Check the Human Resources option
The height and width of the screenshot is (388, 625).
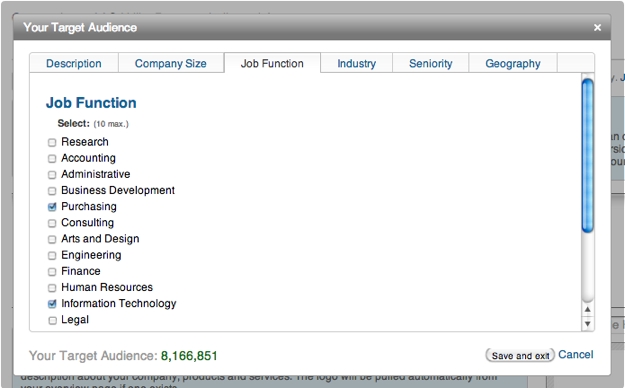[x=52, y=288]
